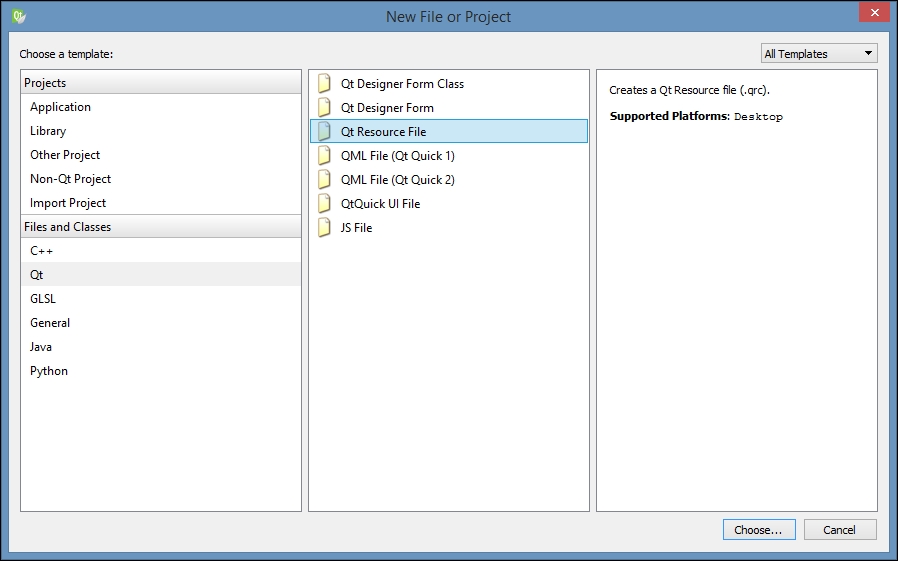
Task: Open the All Templates dropdown
Action: (x=819, y=53)
